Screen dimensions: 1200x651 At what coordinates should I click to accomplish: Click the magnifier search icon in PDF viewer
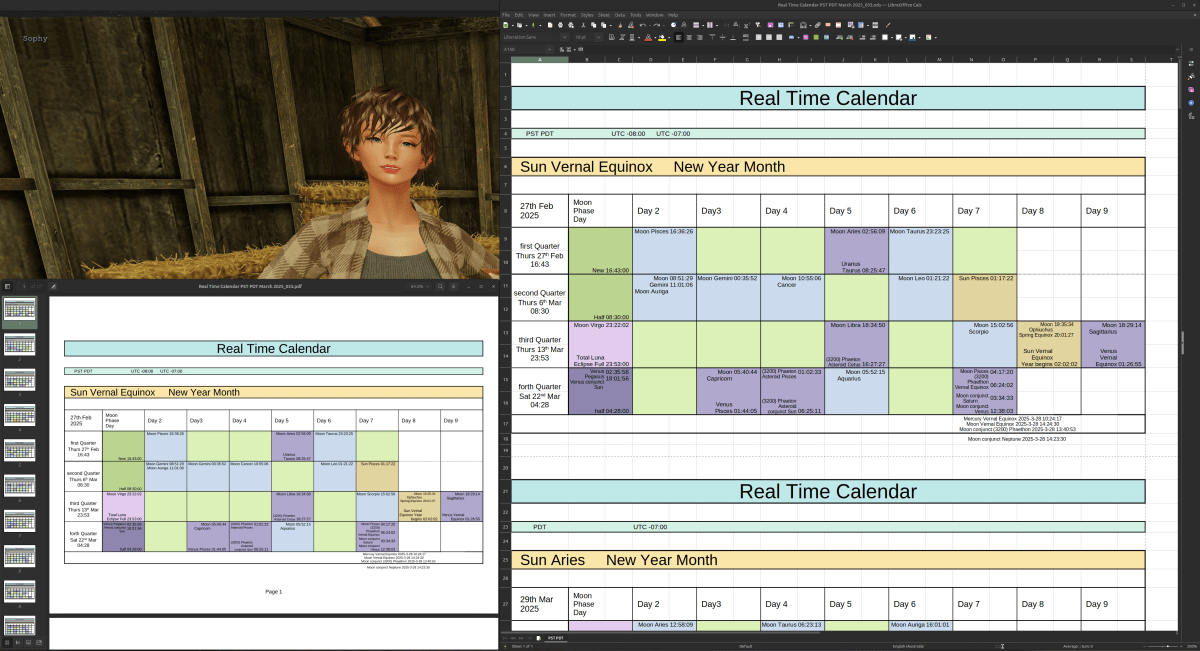click(x=441, y=286)
